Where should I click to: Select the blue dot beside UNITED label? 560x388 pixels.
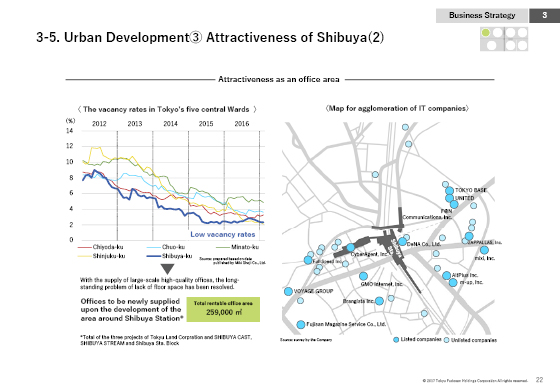[449, 198]
